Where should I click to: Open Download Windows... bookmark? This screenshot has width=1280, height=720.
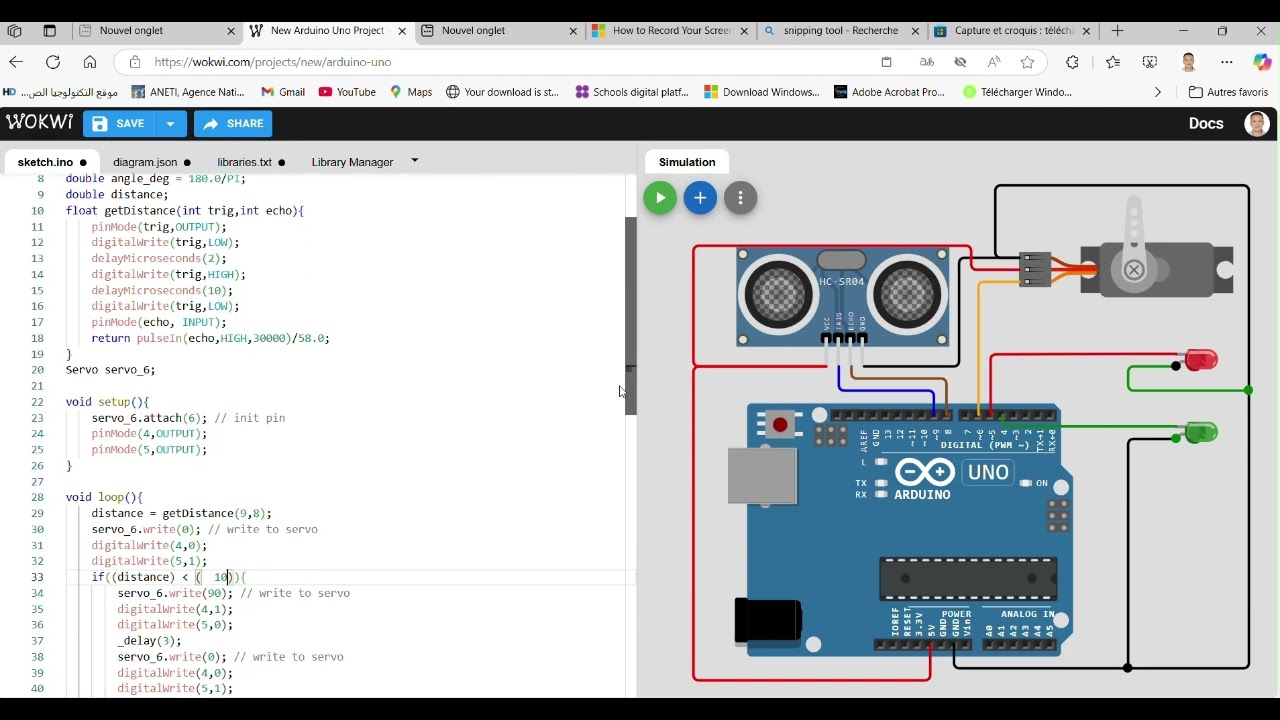pos(761,92)
